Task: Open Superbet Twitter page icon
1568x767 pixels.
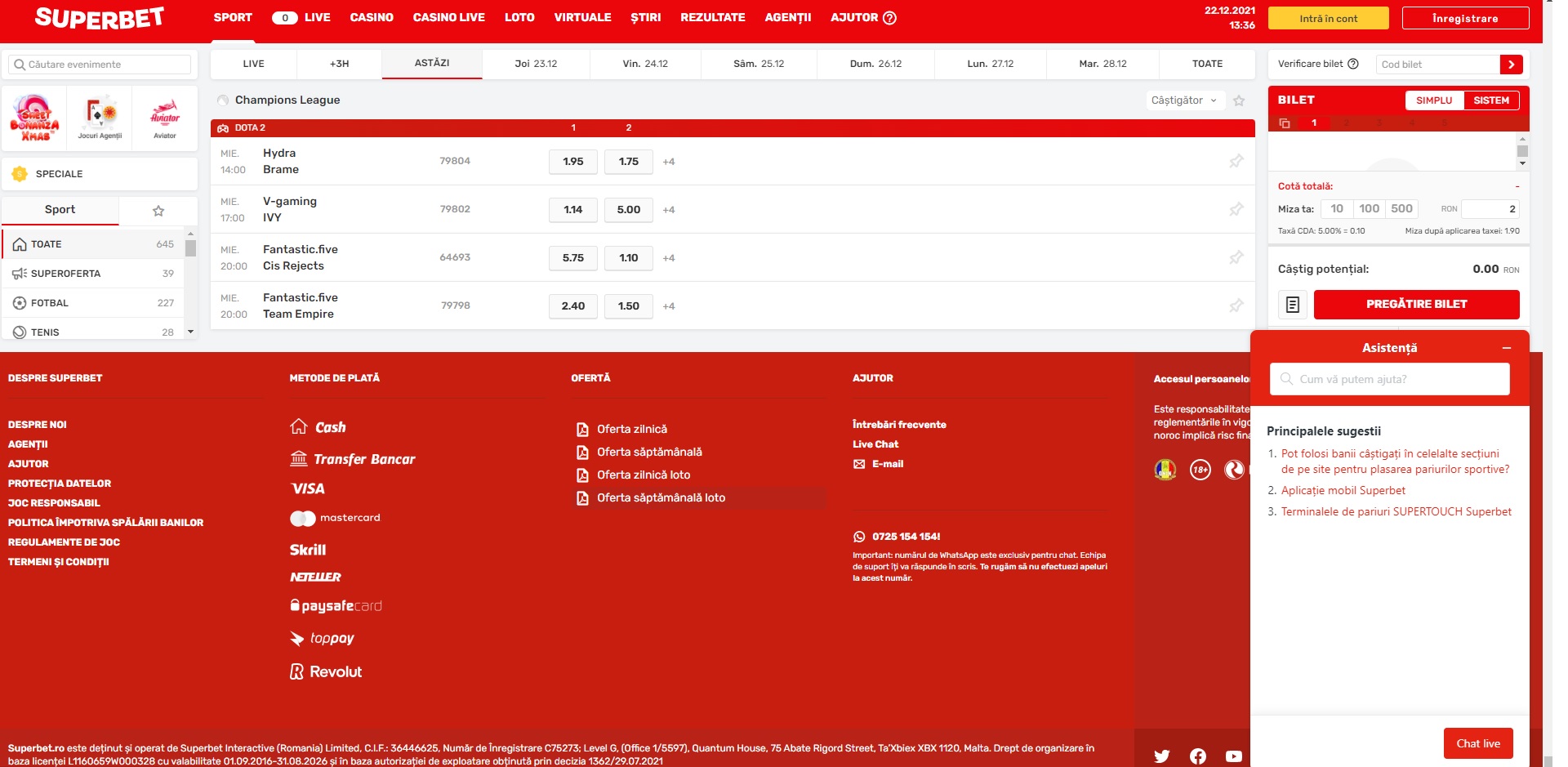Action: tap(1162, 756)
